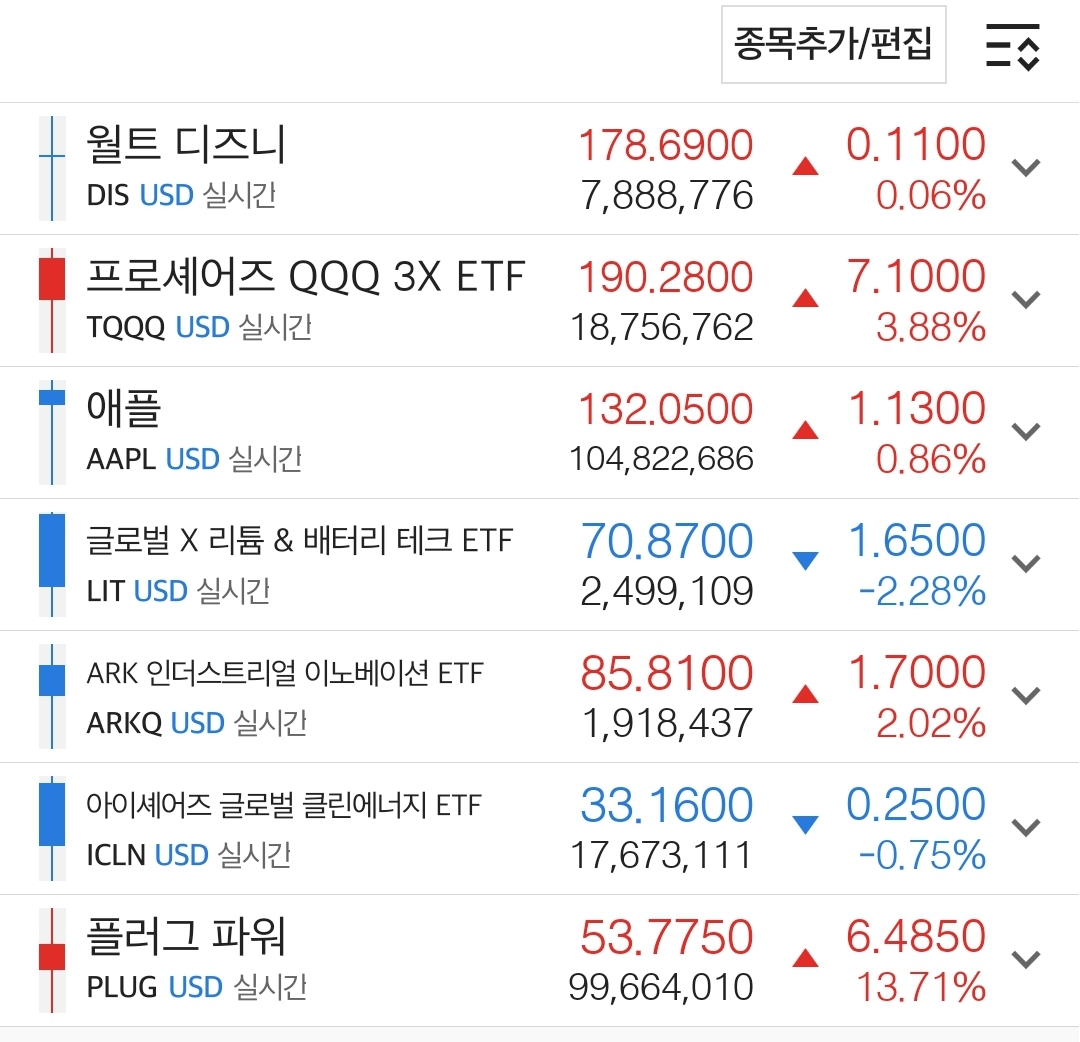Click the AAPL candlestick chart icon
Viewport: 1080px width, 1042px height.
click(52, 432)
